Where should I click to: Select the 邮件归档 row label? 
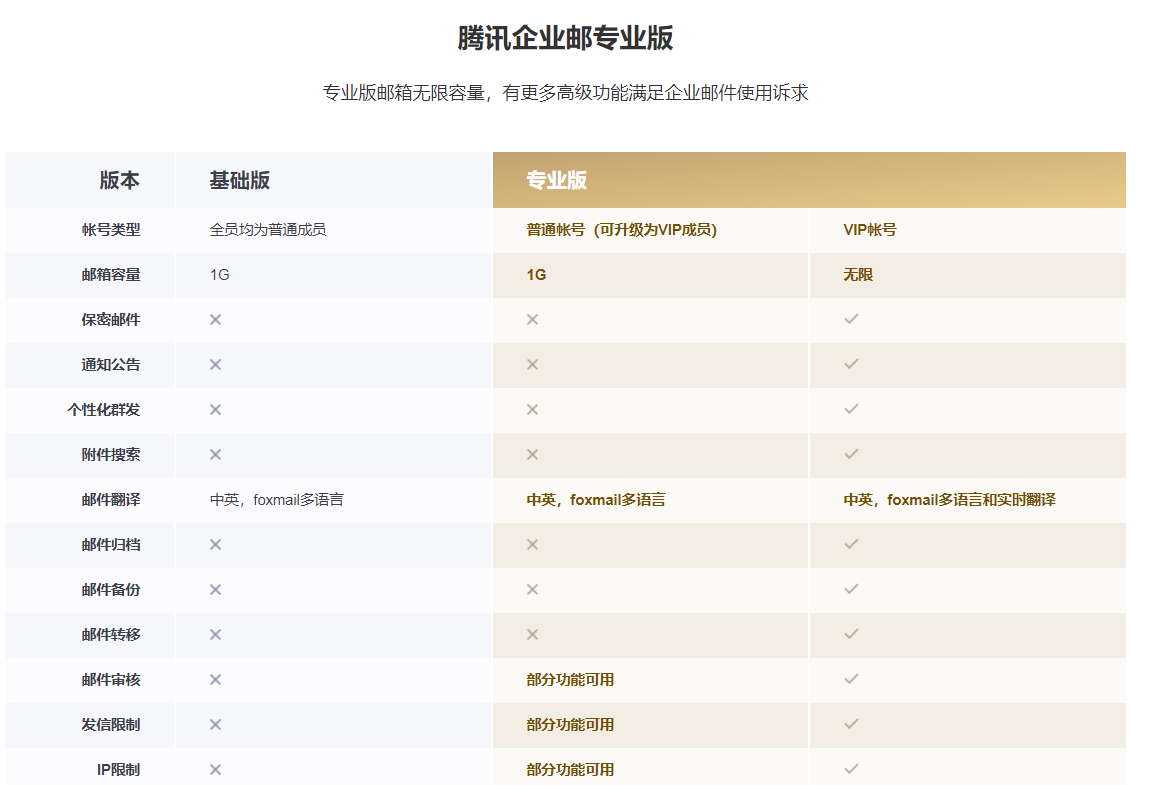(x=111, y=545)
